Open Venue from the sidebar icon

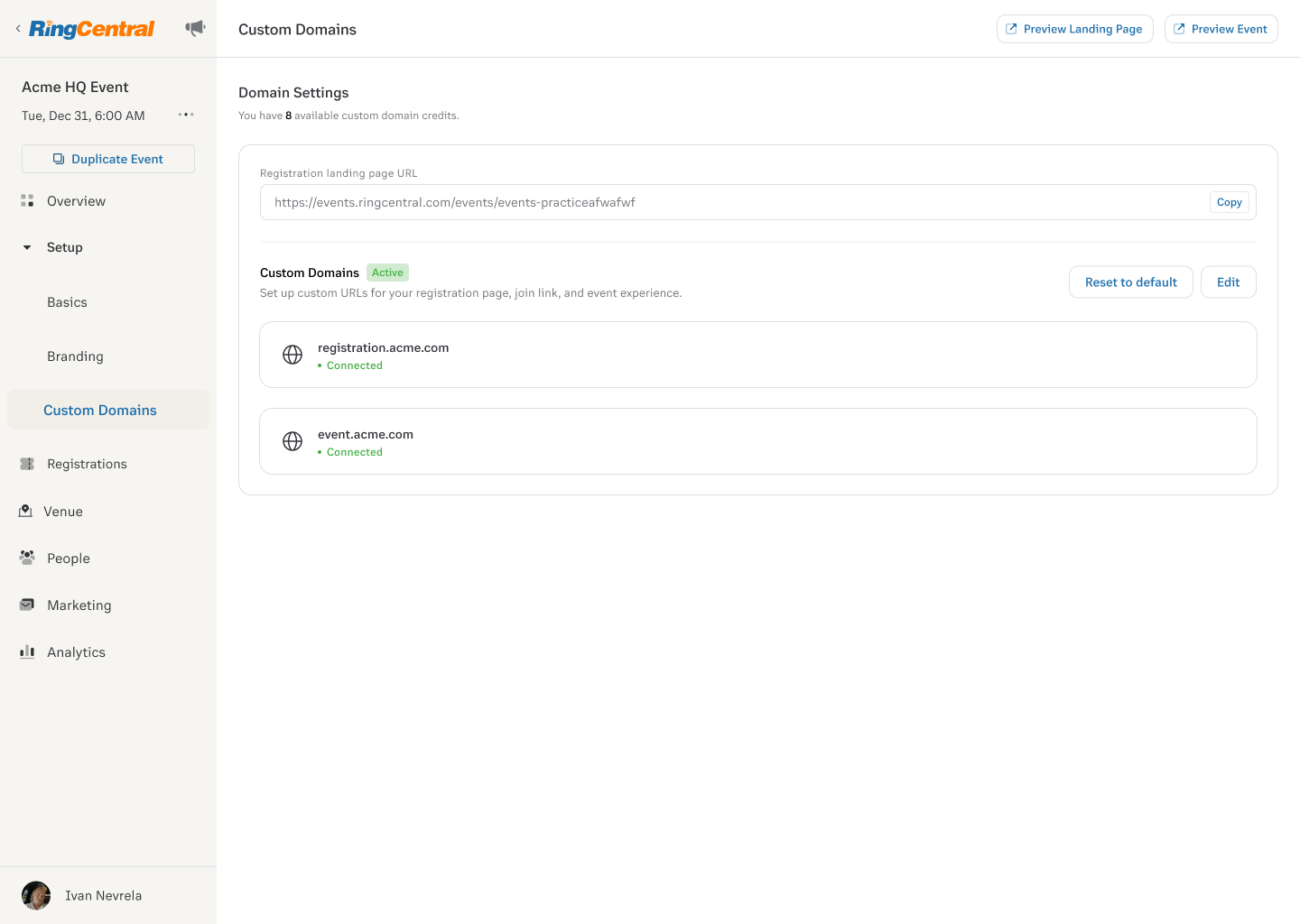[x=27, y=511]
